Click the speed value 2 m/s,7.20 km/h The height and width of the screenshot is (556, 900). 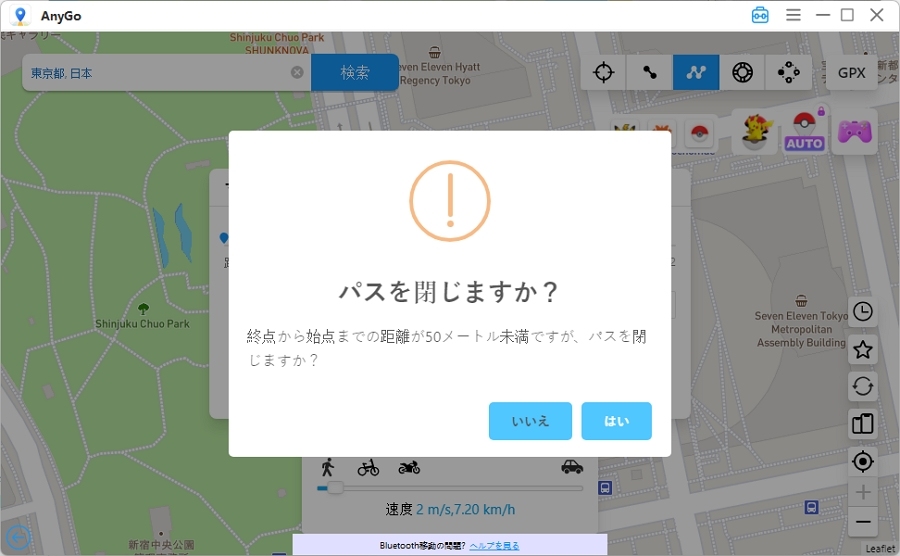(465, 510)
